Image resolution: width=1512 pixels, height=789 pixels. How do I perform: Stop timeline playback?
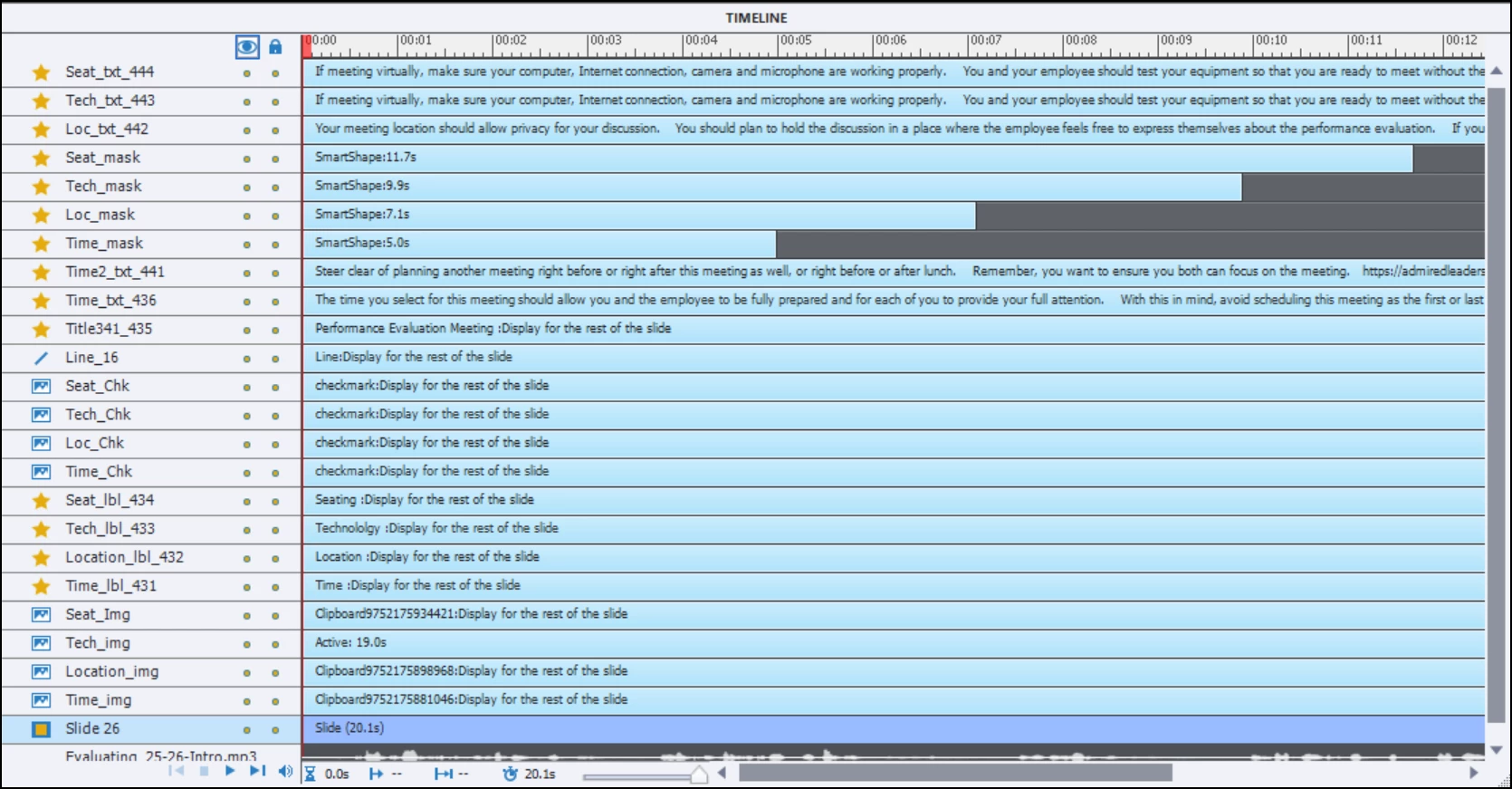204,771
